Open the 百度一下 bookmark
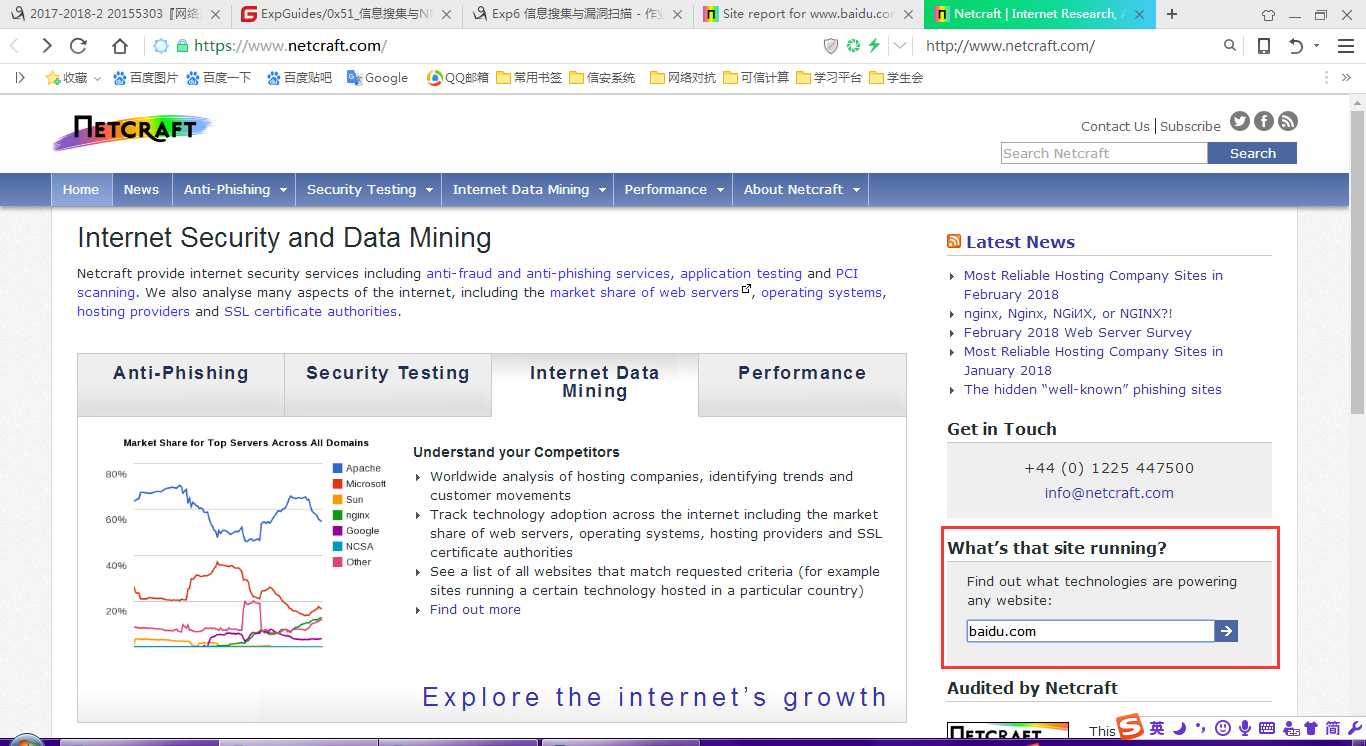 (219, 77)
